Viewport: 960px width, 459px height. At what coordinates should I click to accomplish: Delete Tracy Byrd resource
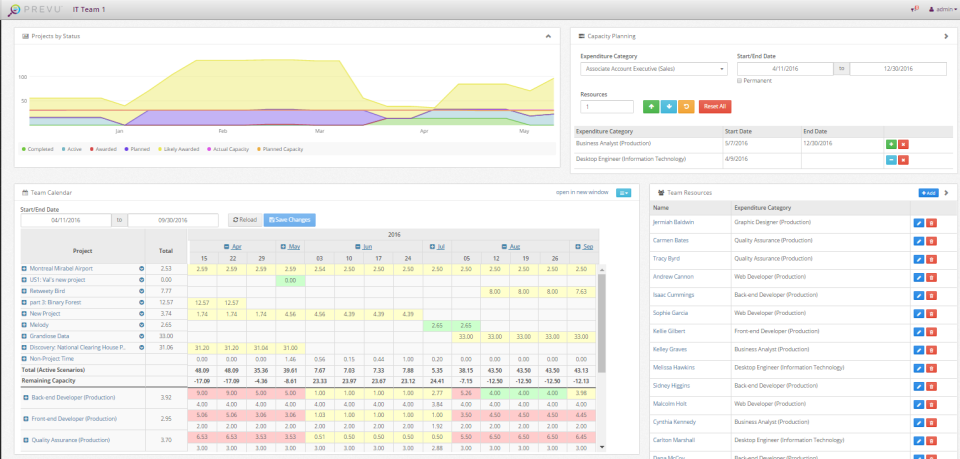[x=931, y=259]
